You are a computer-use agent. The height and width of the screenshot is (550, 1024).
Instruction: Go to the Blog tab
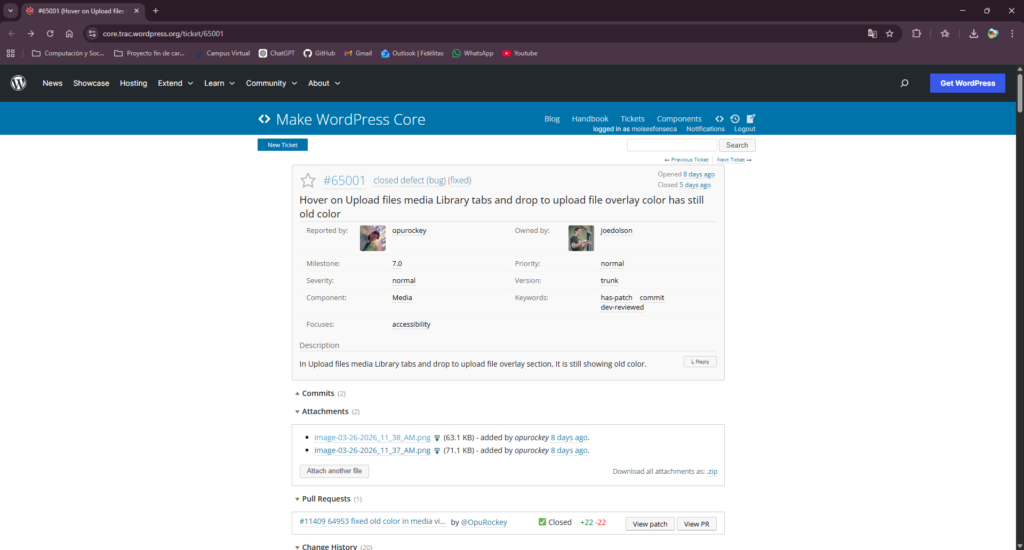click(552, 119)
